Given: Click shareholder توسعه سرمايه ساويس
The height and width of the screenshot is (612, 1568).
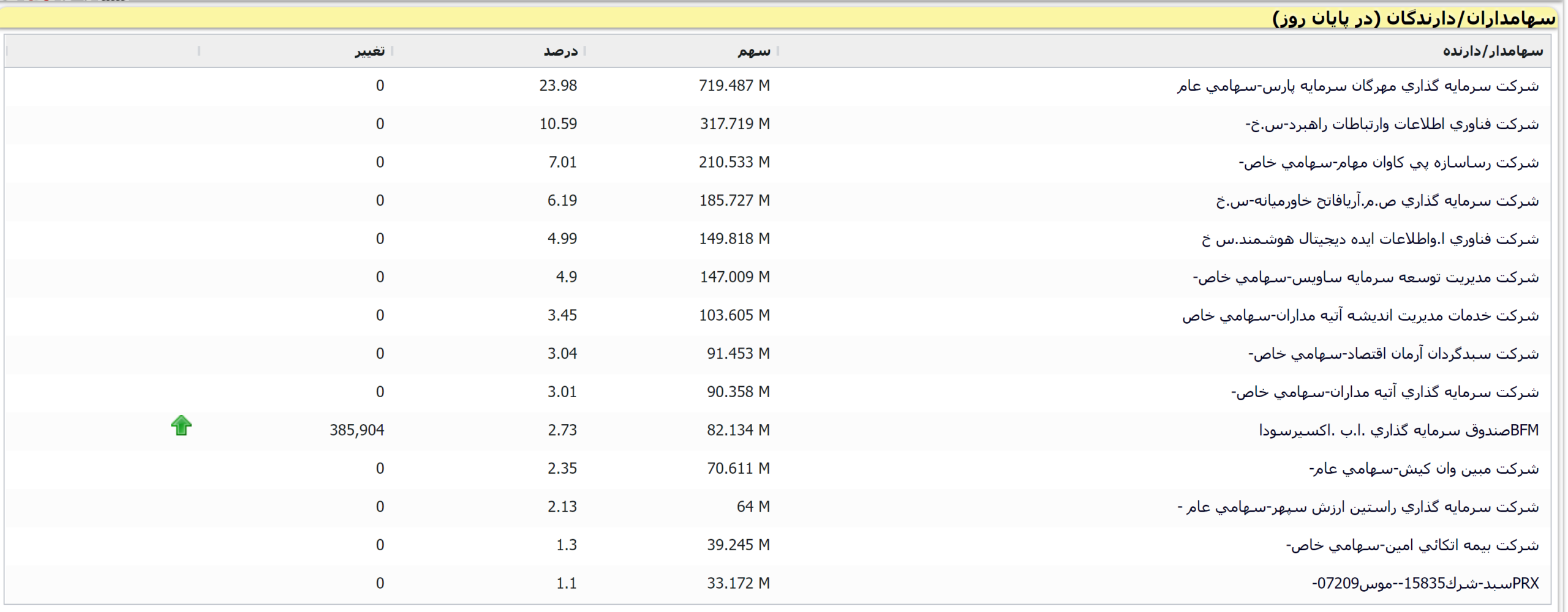Looking at the screenshot, I should point(1365,278).
